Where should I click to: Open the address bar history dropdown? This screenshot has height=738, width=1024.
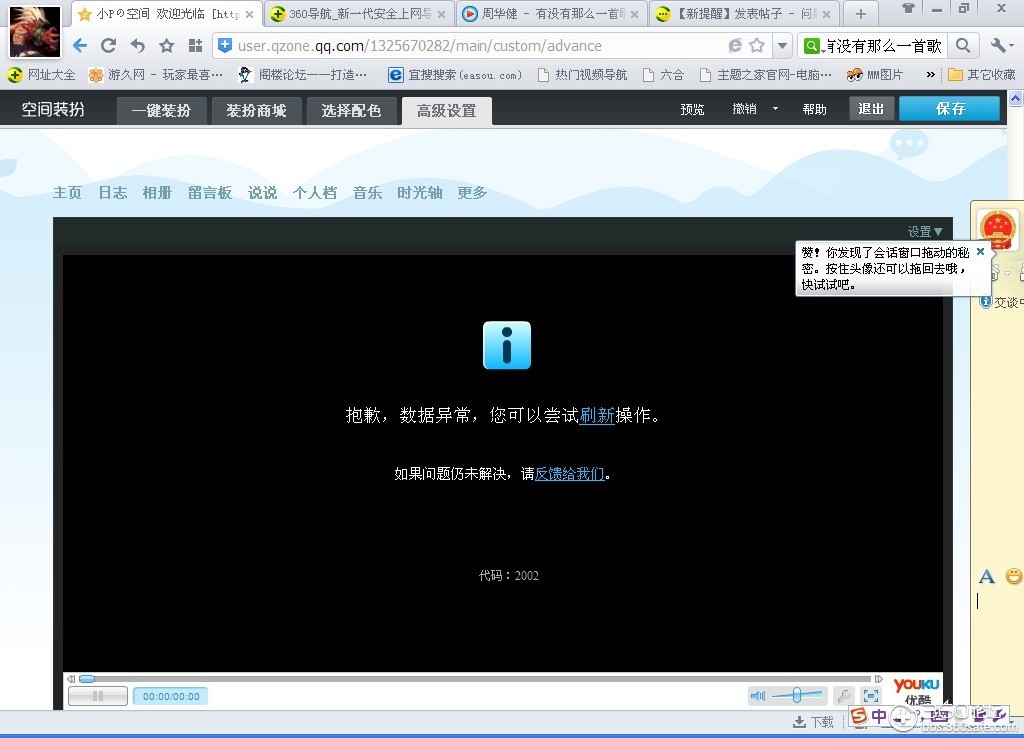(x=782, y=46)
